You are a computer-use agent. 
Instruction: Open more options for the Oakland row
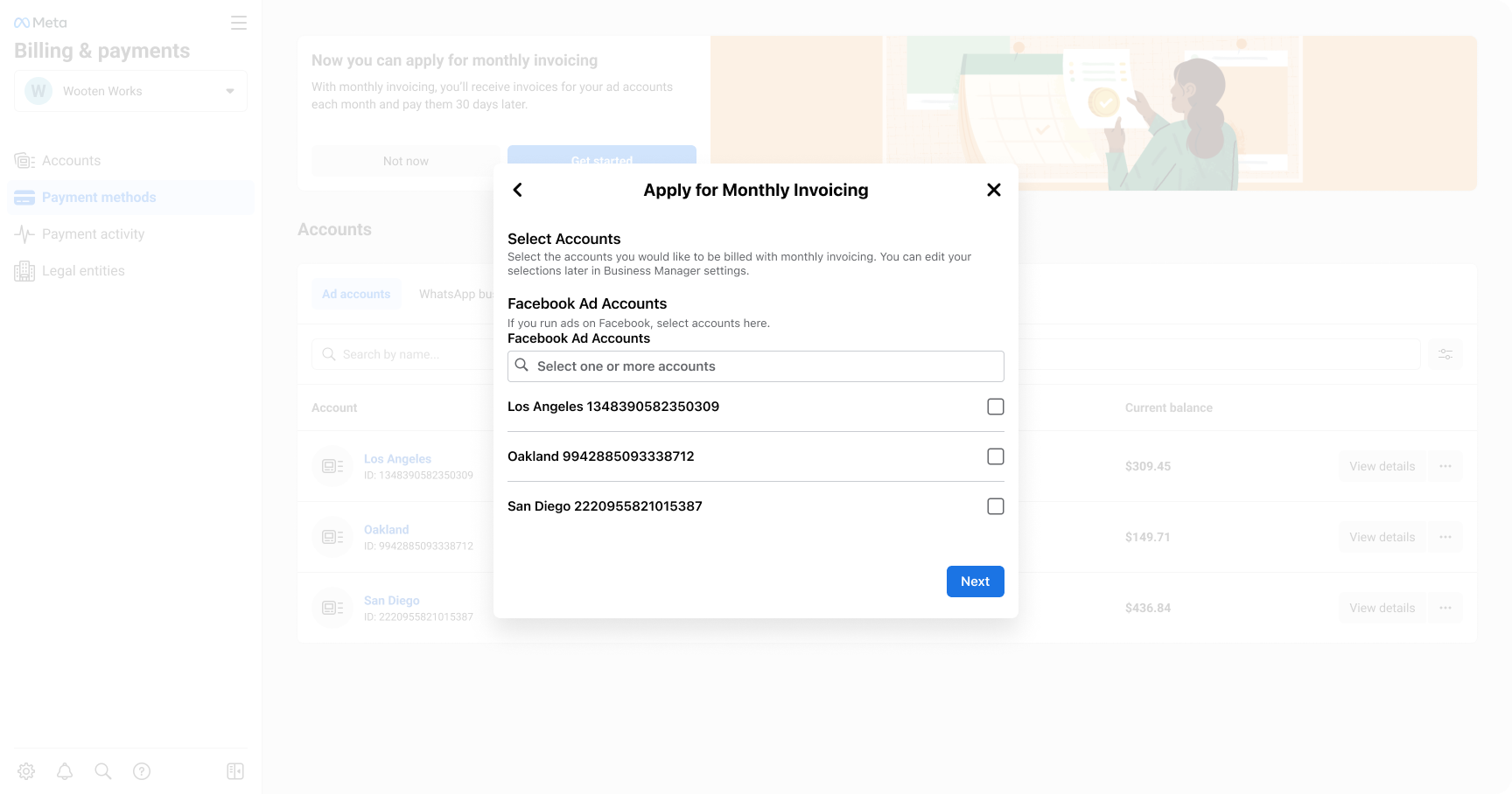1445,537
